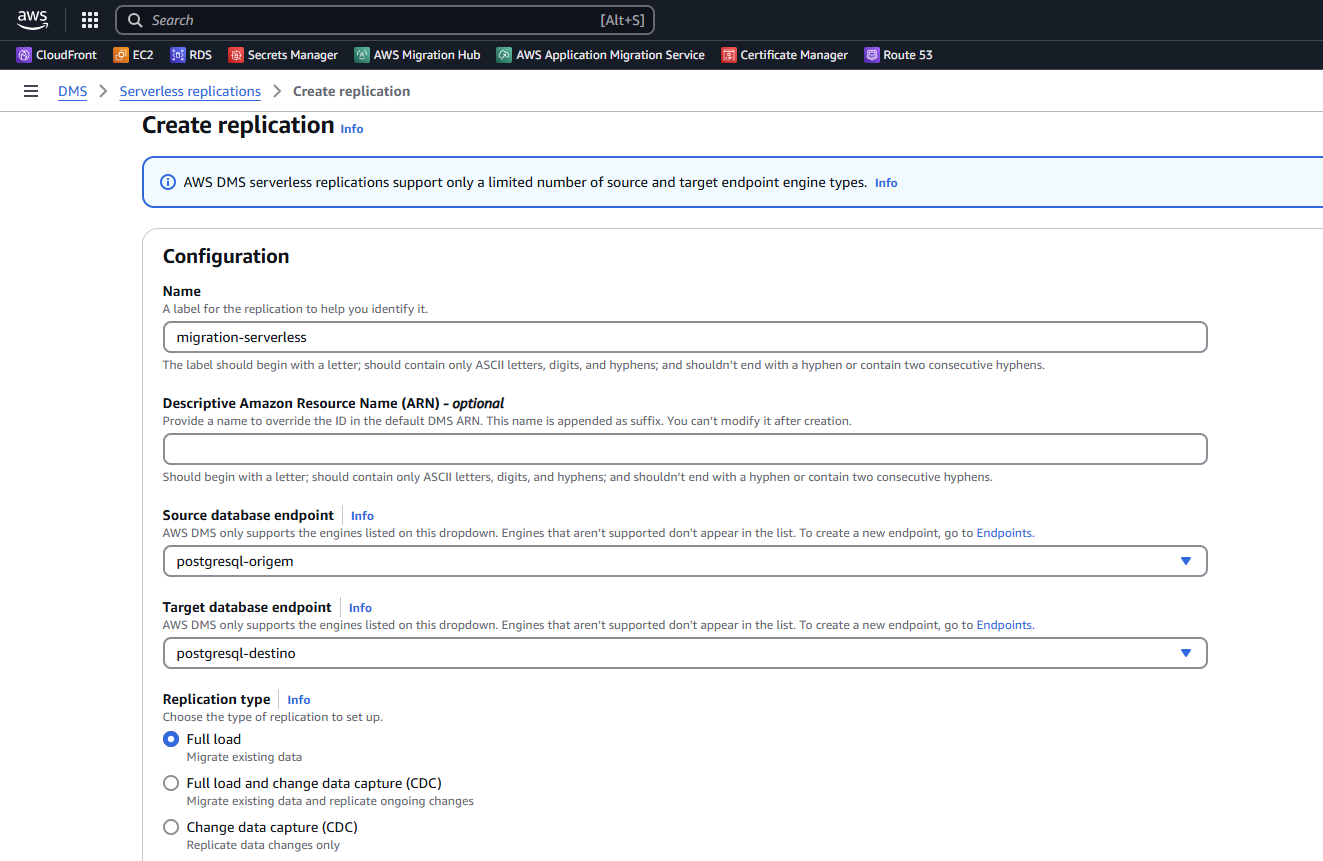Toggle the hamburger side navigation menu
Image resolution: width=1323 pixels, height=861 pixels.
click(31, 91)
